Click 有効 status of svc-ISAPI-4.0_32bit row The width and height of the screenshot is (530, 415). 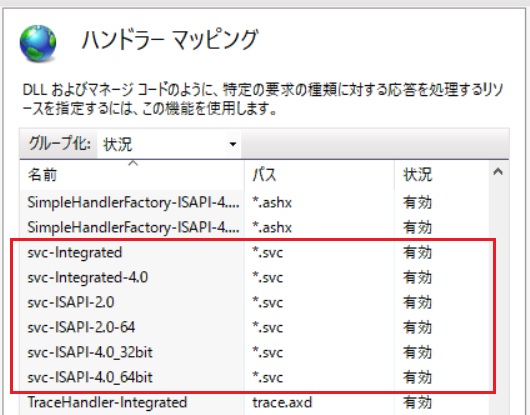(417, 352)
